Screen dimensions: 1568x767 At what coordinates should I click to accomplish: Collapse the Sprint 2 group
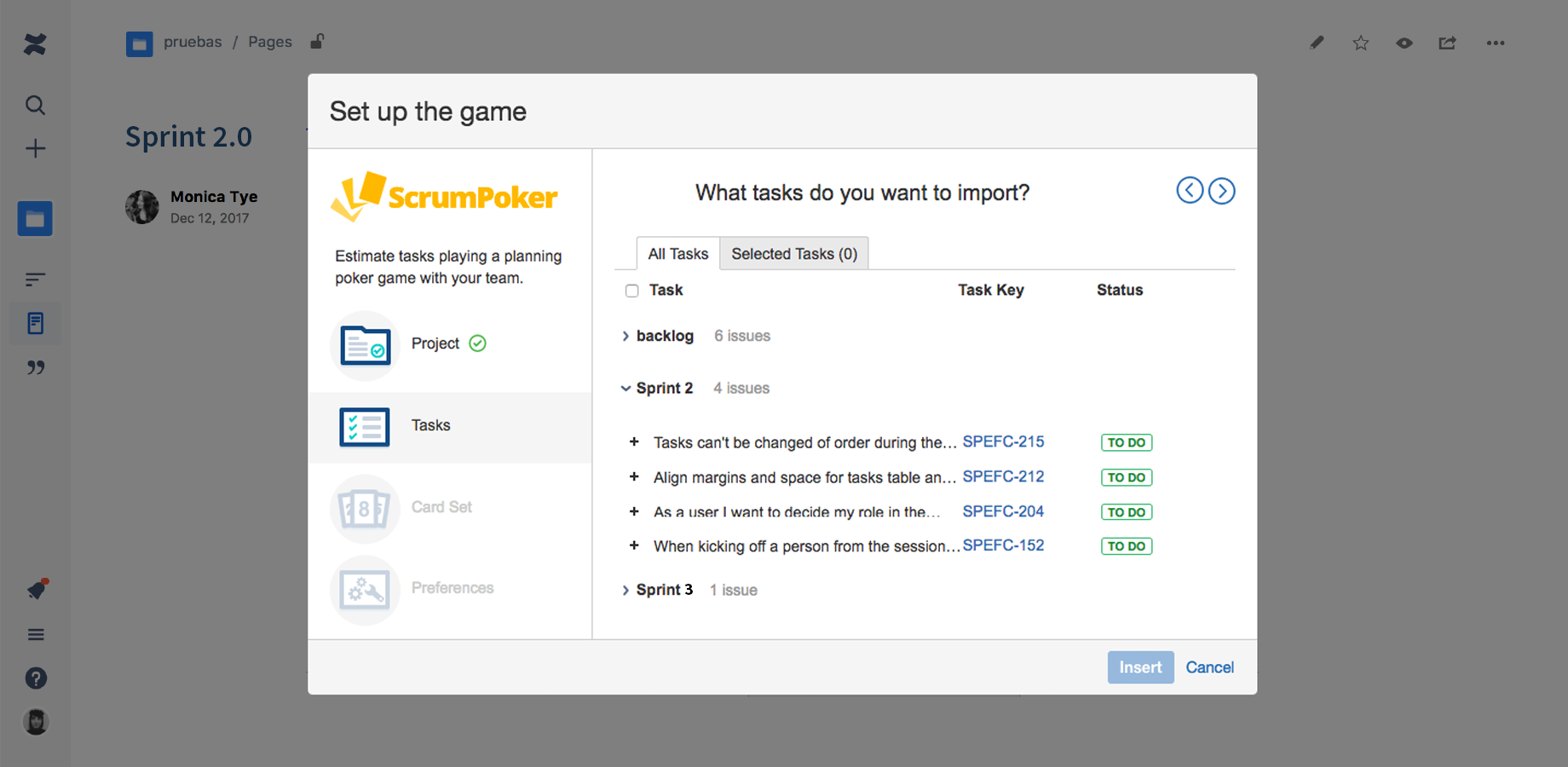[625, 388]
